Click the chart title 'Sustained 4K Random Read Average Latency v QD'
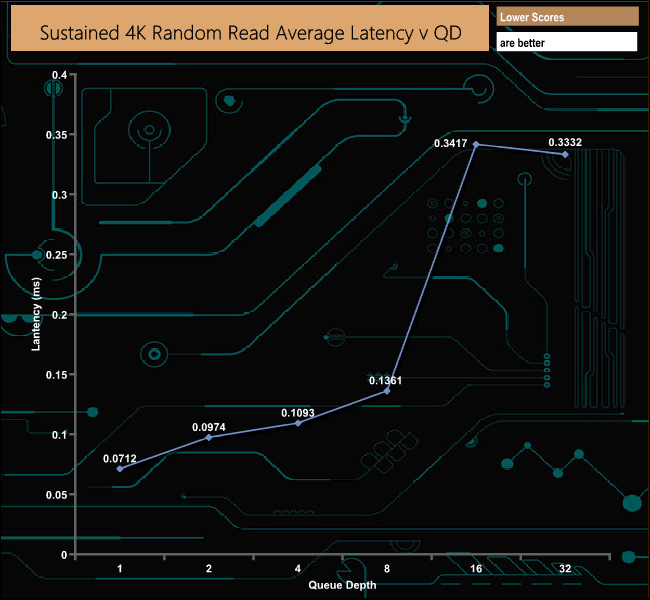650x600 pixels. tap(250, 33)
